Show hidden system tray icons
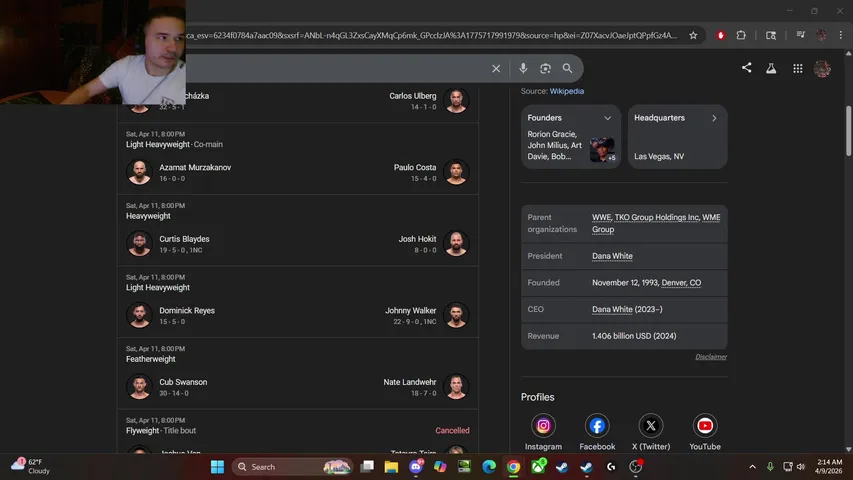 pyautogui.click(x=752, y=467)
